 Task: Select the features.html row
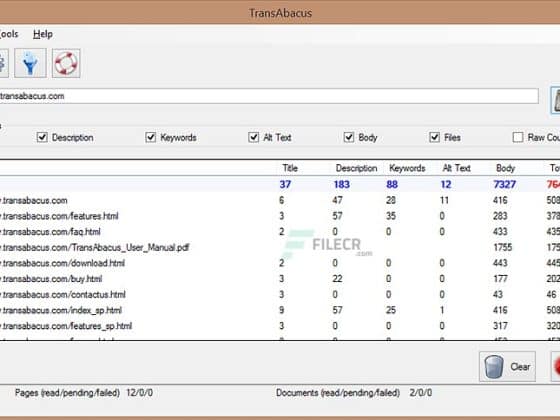(279, 216)
